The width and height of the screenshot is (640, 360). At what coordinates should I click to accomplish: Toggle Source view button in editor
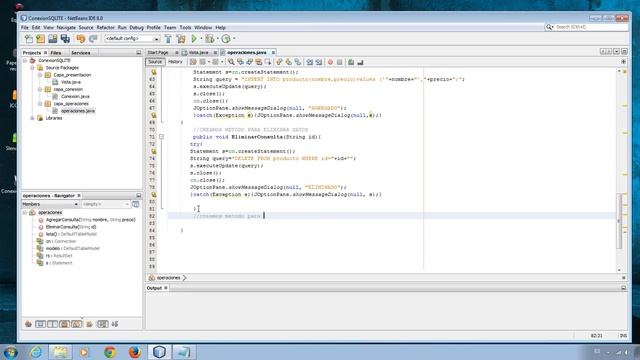(x=155, y=62)
